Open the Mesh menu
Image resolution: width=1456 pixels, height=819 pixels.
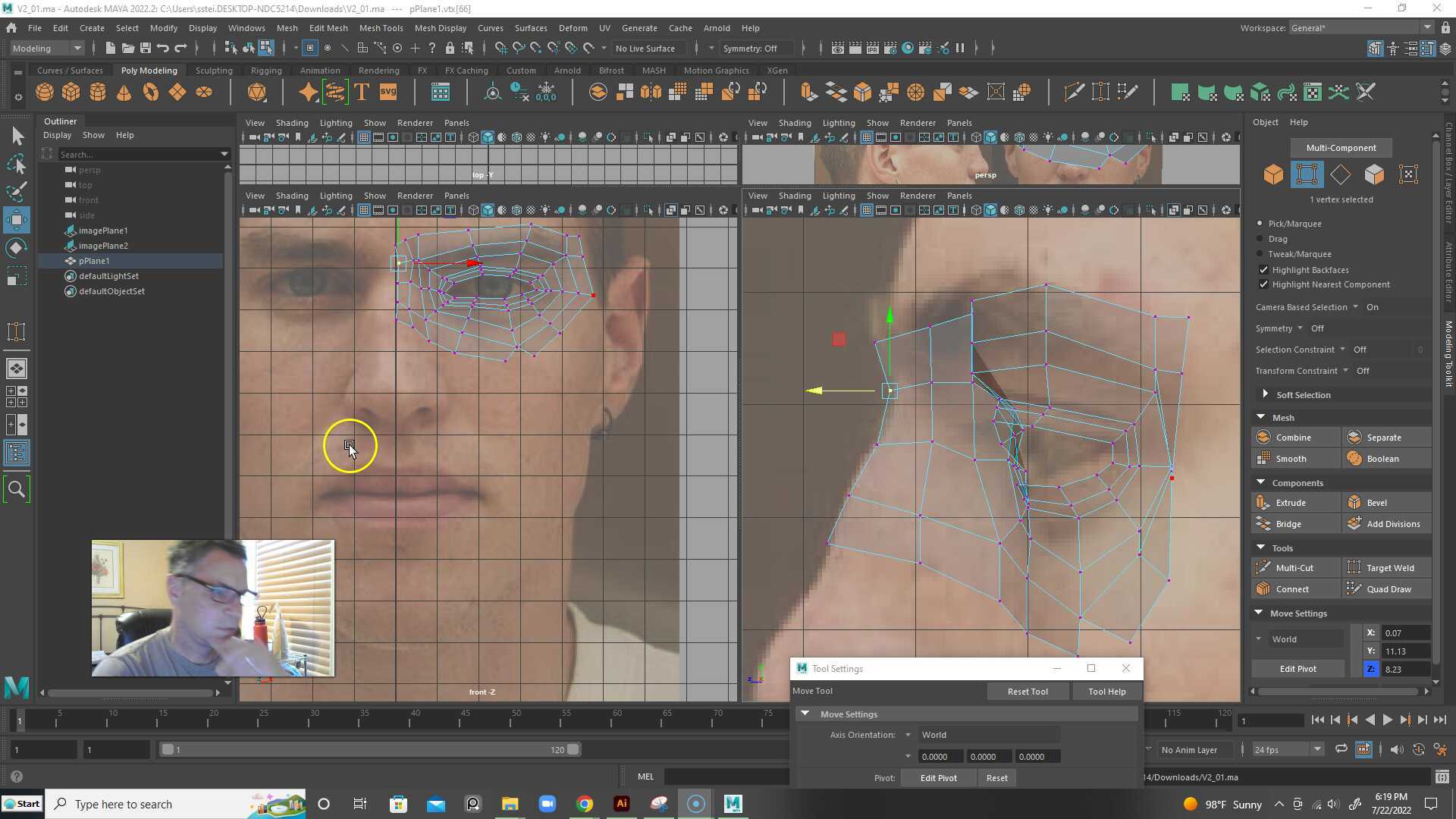(287, 28)
